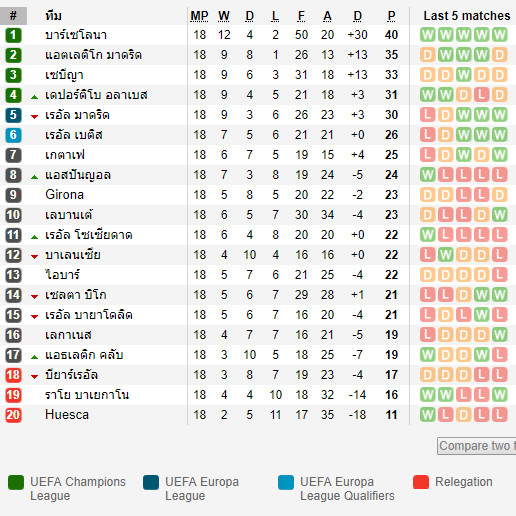516x516 pixels.
Task: Click the green UEFA Champions League legend swatch
Action: (x=16, y=482)
